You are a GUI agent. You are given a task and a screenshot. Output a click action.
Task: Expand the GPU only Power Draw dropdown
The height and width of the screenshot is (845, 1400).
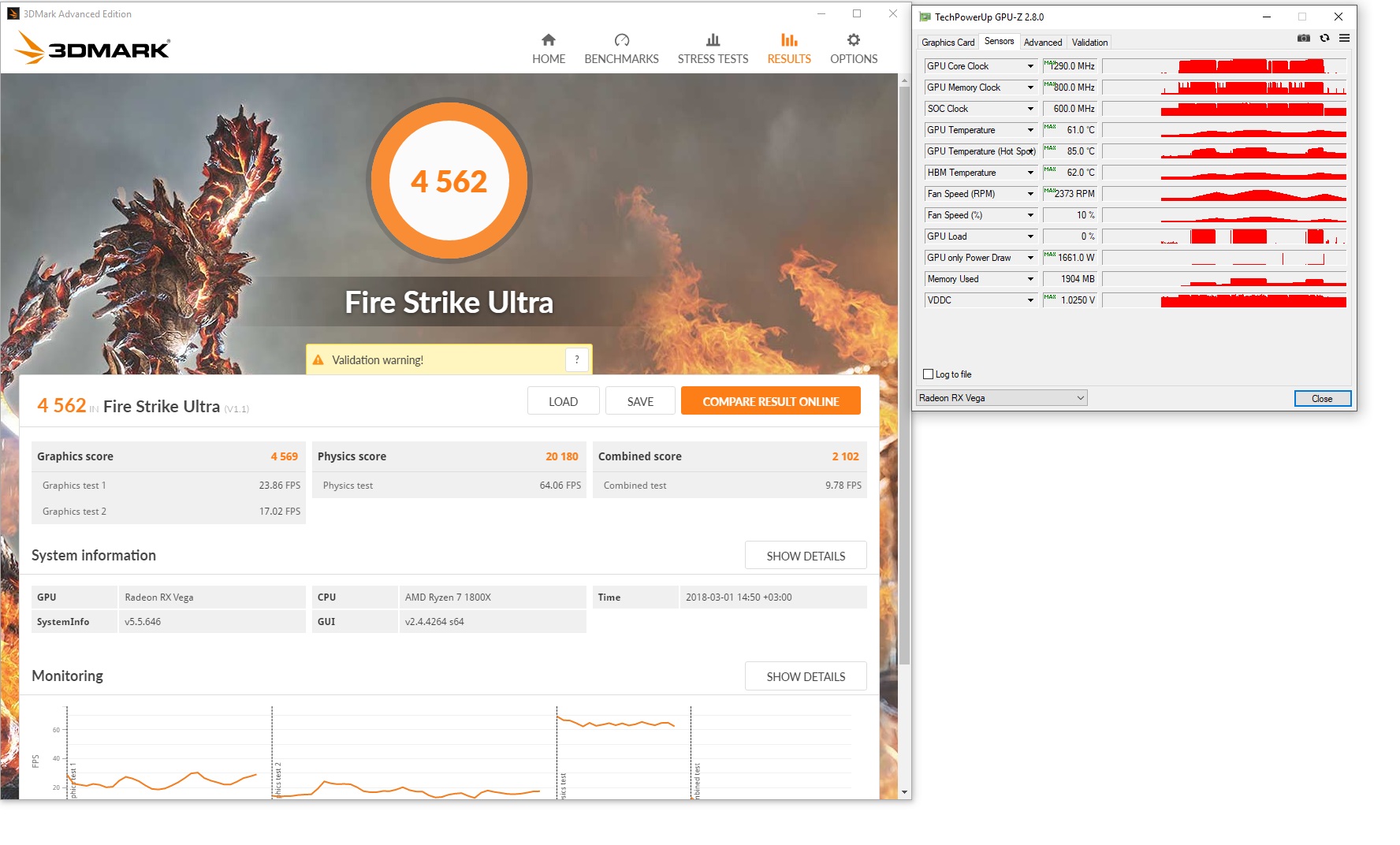pyautogui.click(x=1030, y=258)
